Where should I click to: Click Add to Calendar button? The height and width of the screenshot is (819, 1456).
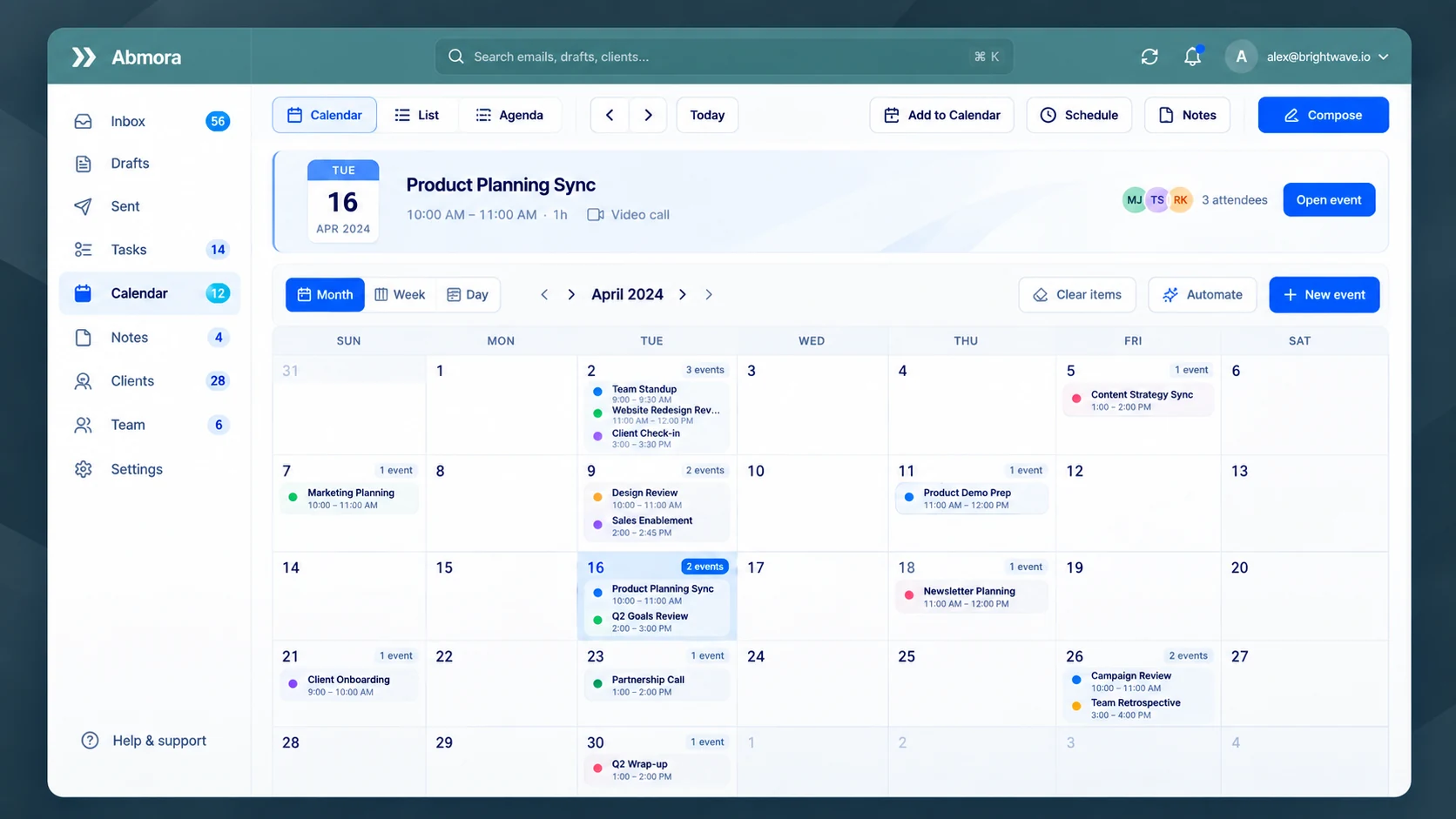(x=941, y=115)
